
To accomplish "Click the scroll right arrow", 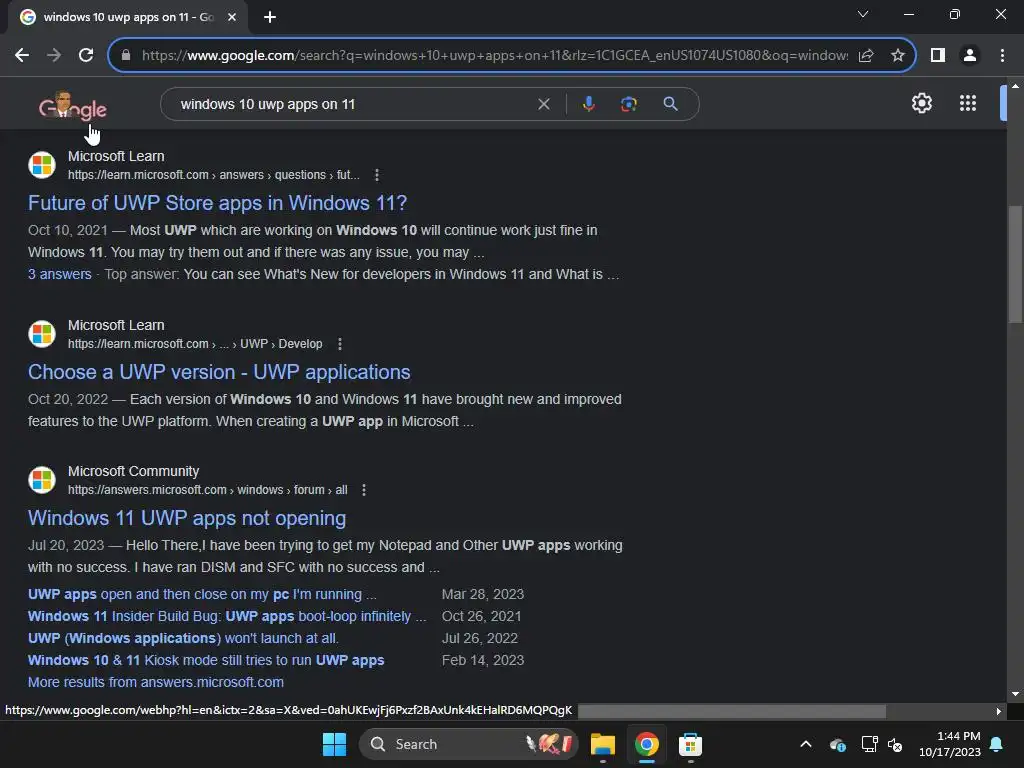I will (x=999, y=711).
